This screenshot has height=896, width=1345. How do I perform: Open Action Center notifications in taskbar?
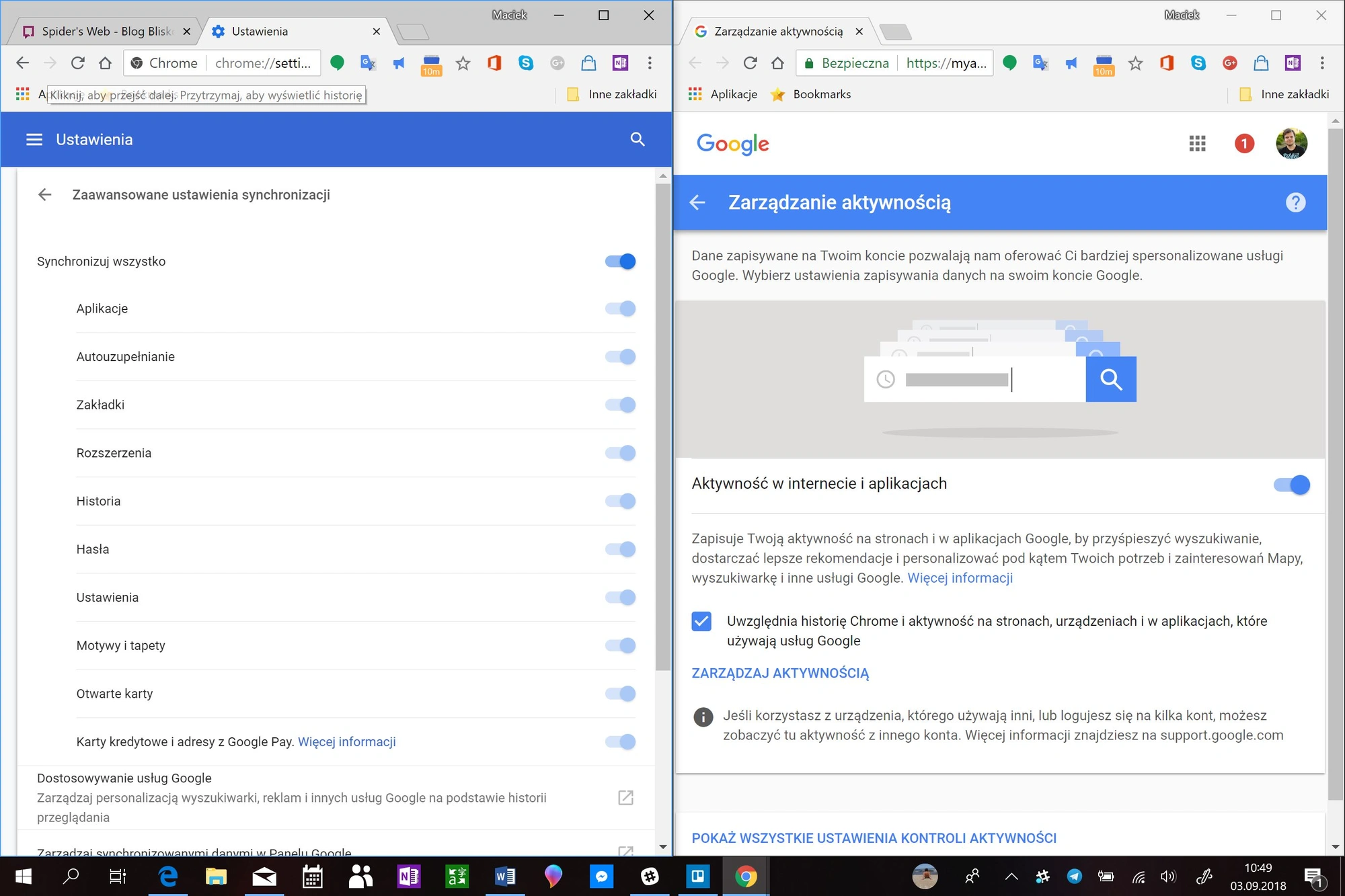click(1313, 877)
